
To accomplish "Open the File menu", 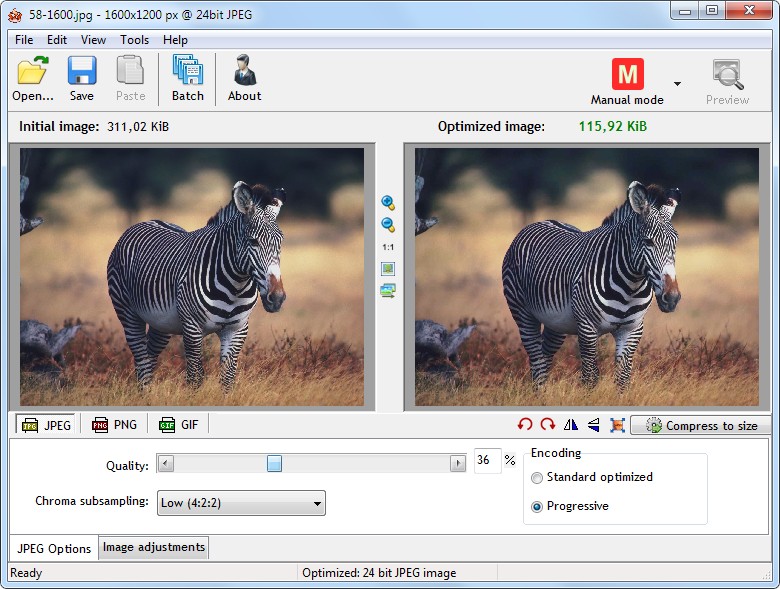I will tap(24, 40).
